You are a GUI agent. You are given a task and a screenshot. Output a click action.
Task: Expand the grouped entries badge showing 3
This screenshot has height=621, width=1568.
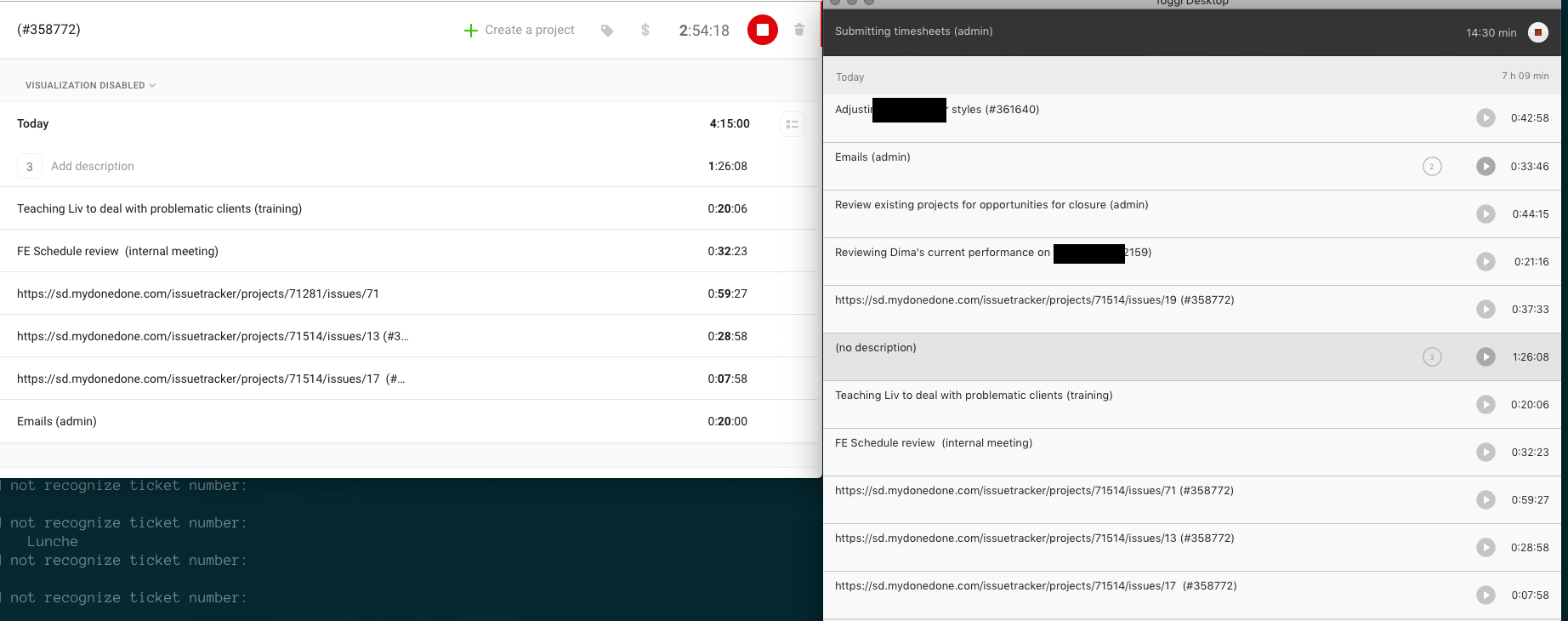pyautogui.click(x=30, y=166)
